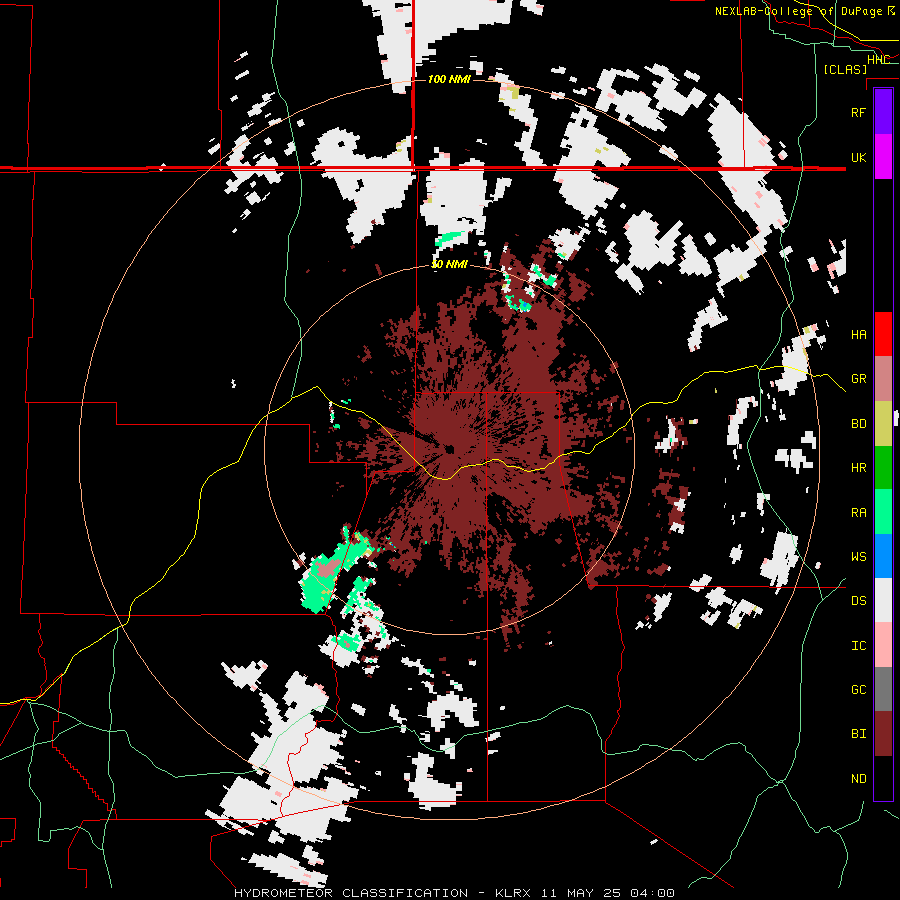
Task: Pick the blue WS legend swatch
Action: coord(883,556)
